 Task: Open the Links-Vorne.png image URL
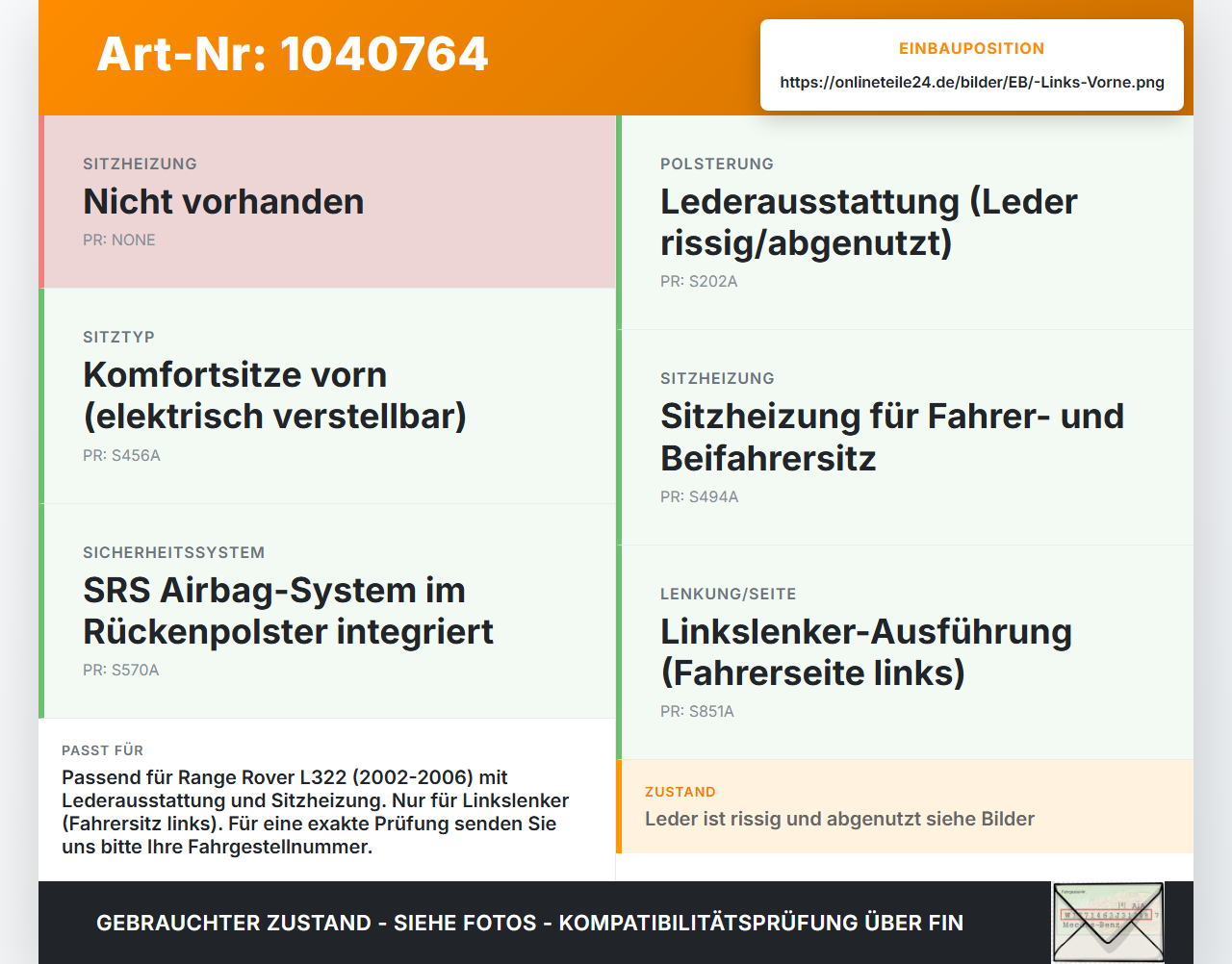click(x=972, y=82)
